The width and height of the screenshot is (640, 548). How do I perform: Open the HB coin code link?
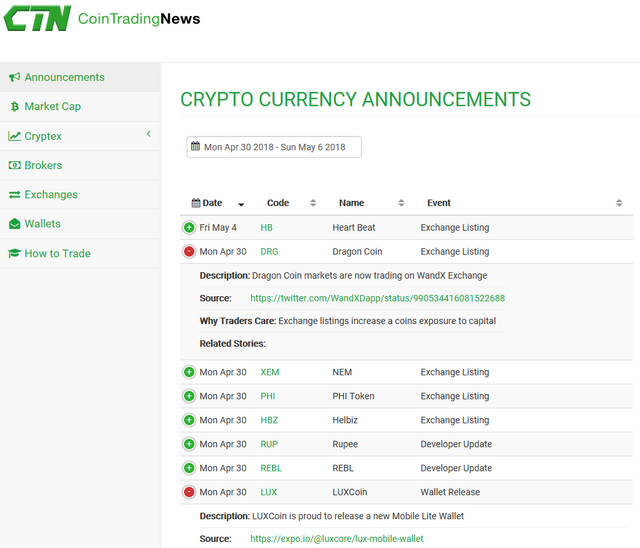pos(267,228)
